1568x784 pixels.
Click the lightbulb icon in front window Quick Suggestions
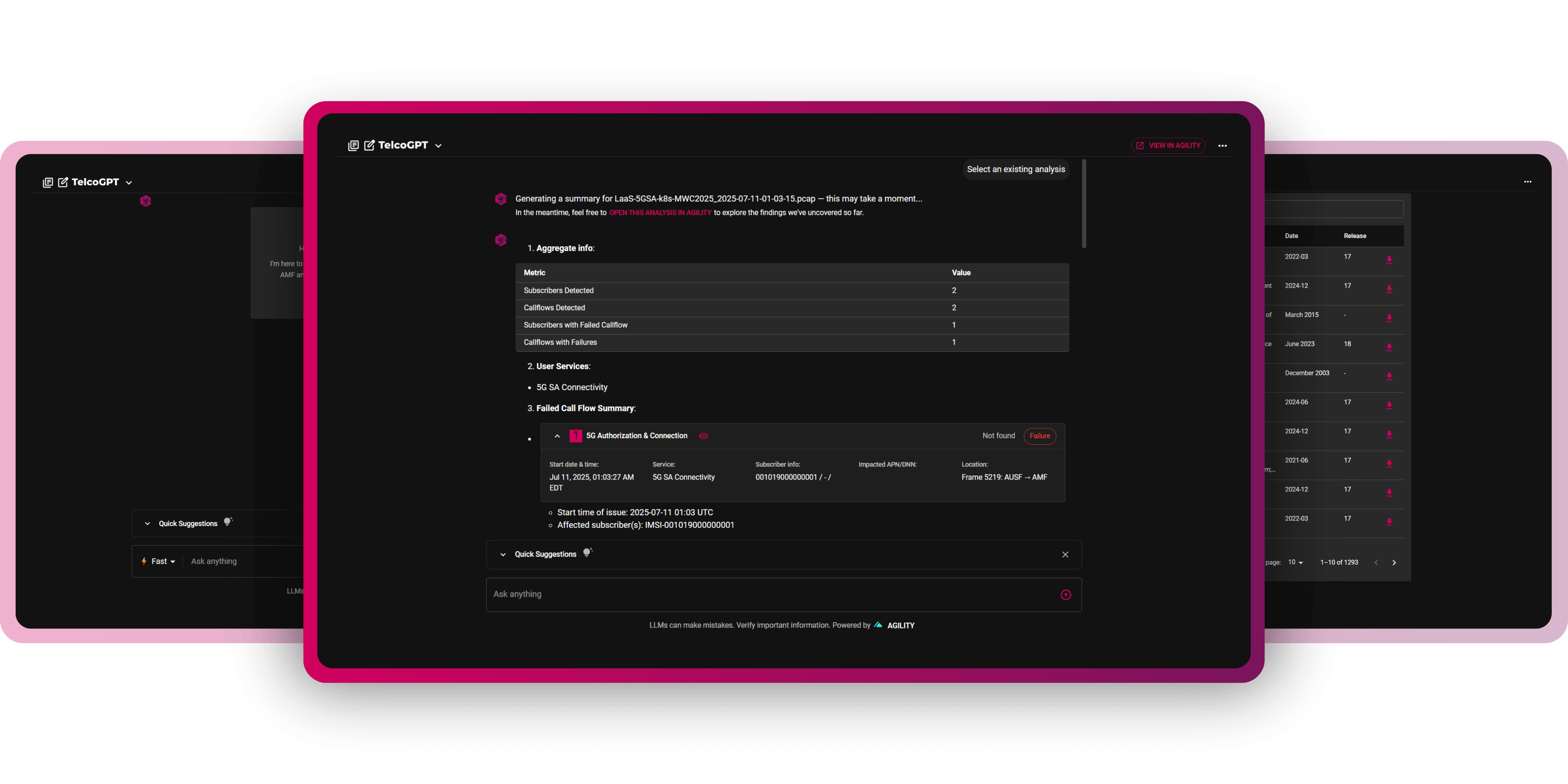click(587, 553)
